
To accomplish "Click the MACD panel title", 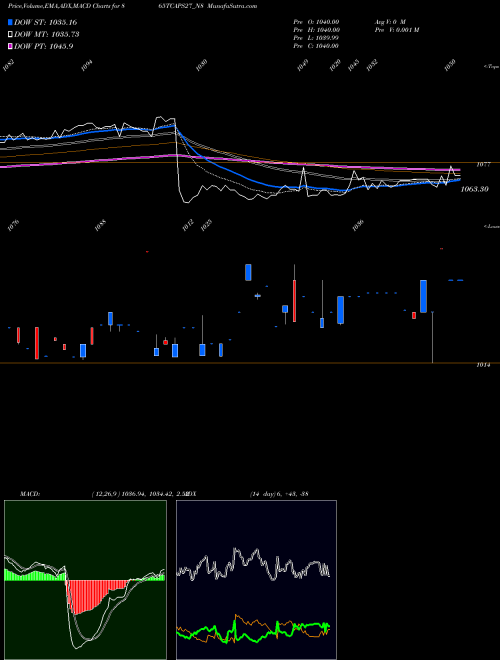I will (30, 494).
